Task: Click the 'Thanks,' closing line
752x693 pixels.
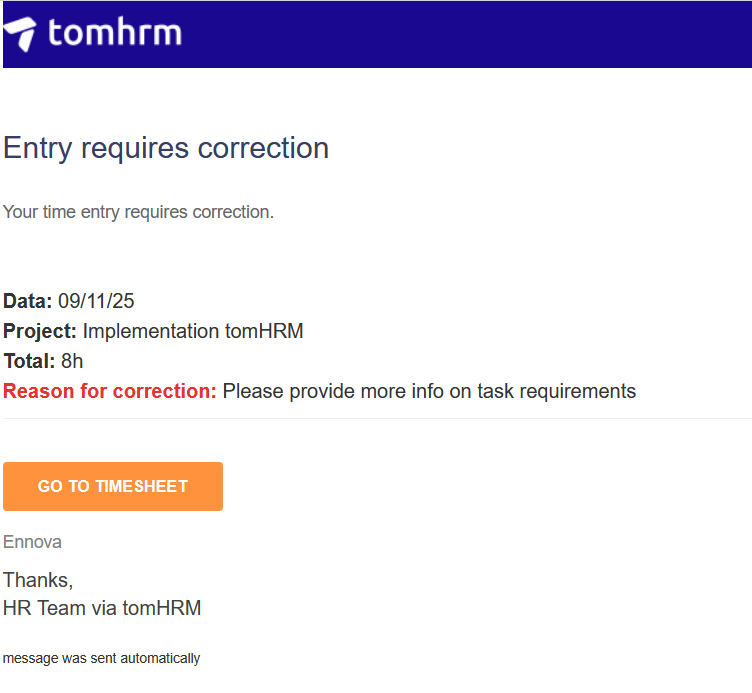Action: [38, 580]
